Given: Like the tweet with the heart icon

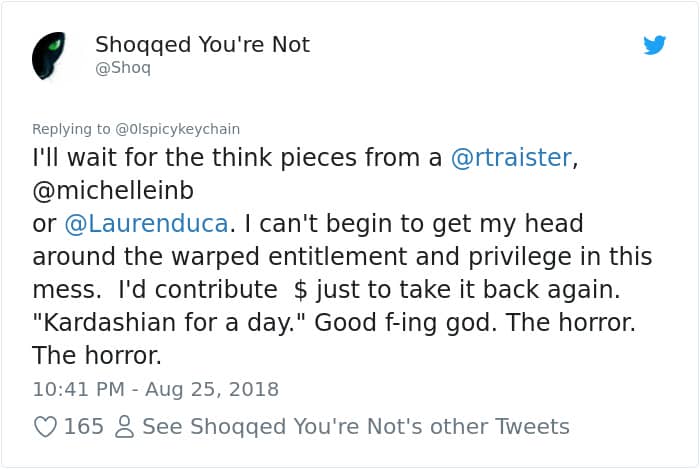Looking at the screenshot, I should pos(45,427).
